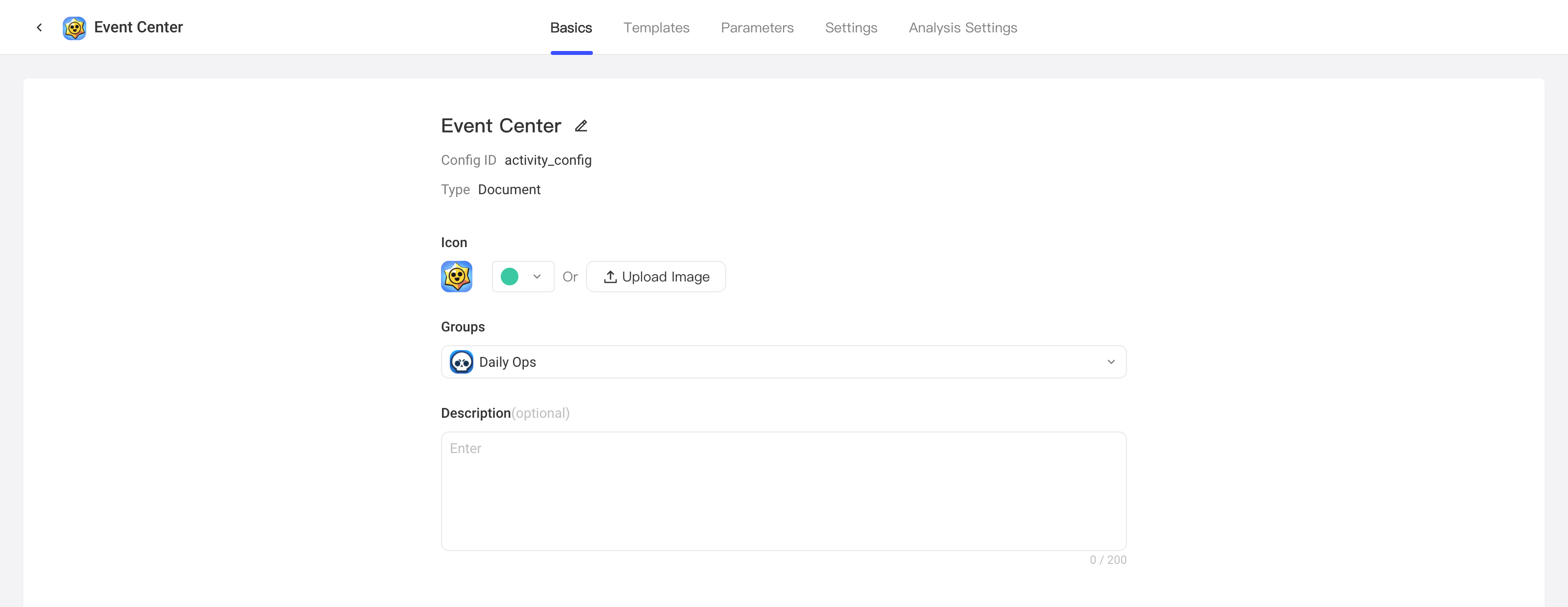Screen dimensions: 1568x607
Task: Click the Groups dropdown chevron arrow
Action: coord(1111,362)
